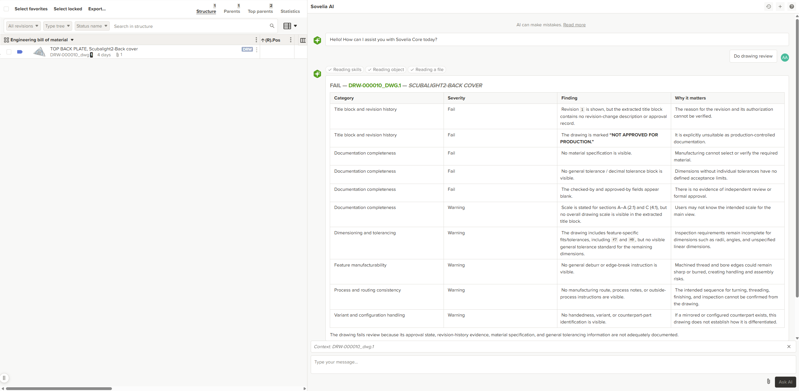This screenshot has height=391, width=799.
Task: Click the Category column header in table
Action: [386, 98]
